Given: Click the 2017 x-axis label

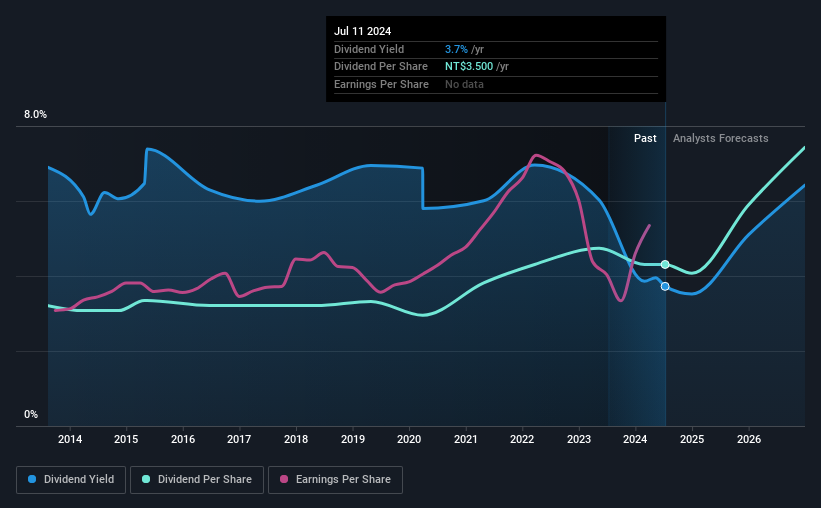Looking at the screenshot, I should pos(239,439).
